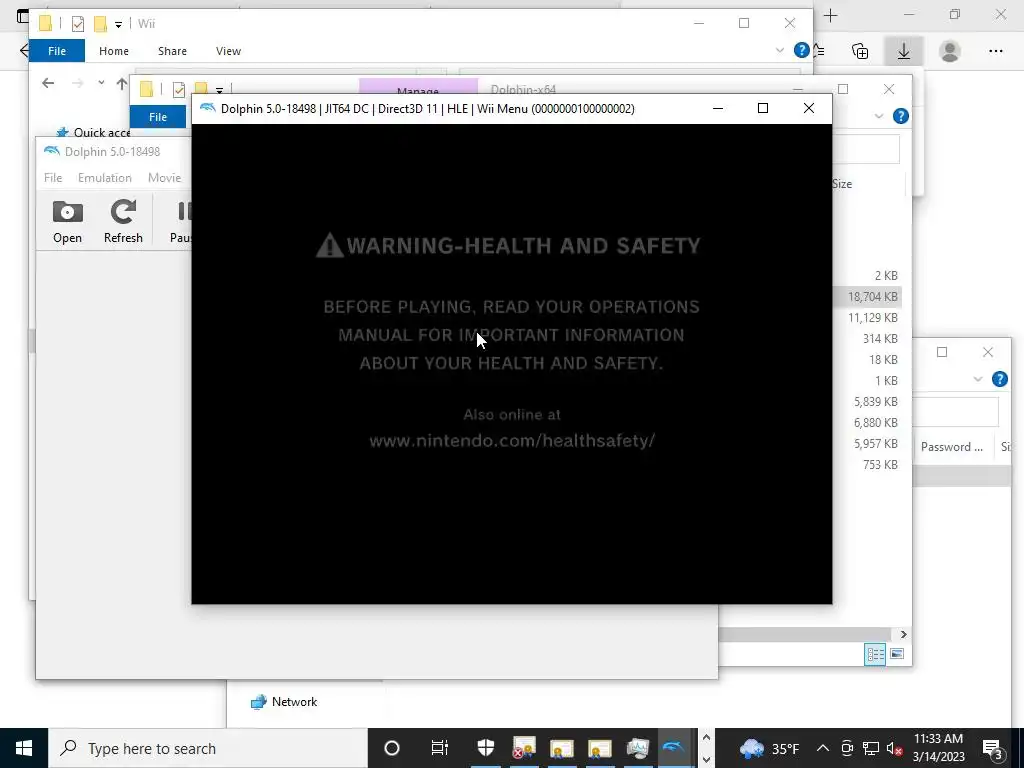Open the notification center
The image size is (1024, 768).
pyautogui.click(x=993, y=748)
